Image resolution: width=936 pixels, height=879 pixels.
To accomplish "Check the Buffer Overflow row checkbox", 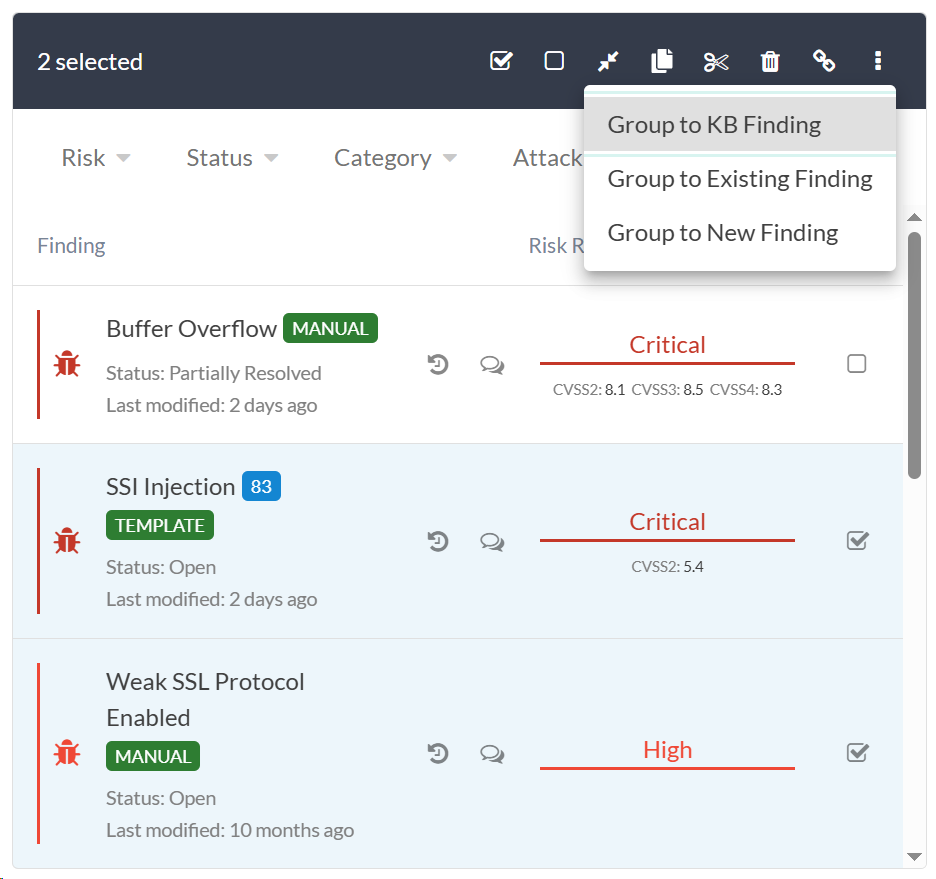I will click(856, 364).
